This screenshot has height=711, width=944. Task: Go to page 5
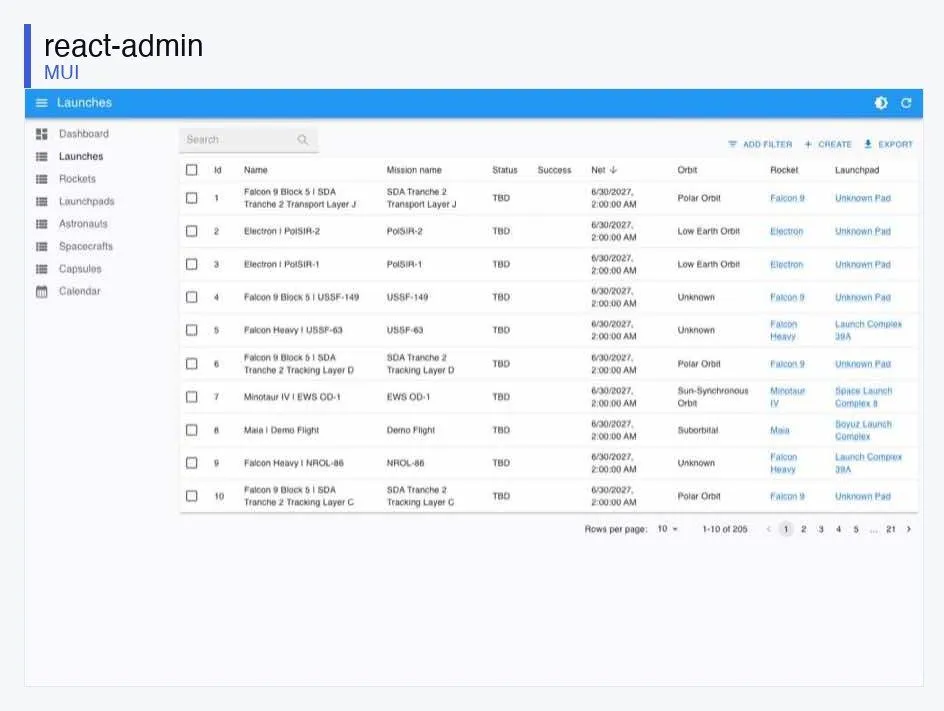(x=856, y=529)
